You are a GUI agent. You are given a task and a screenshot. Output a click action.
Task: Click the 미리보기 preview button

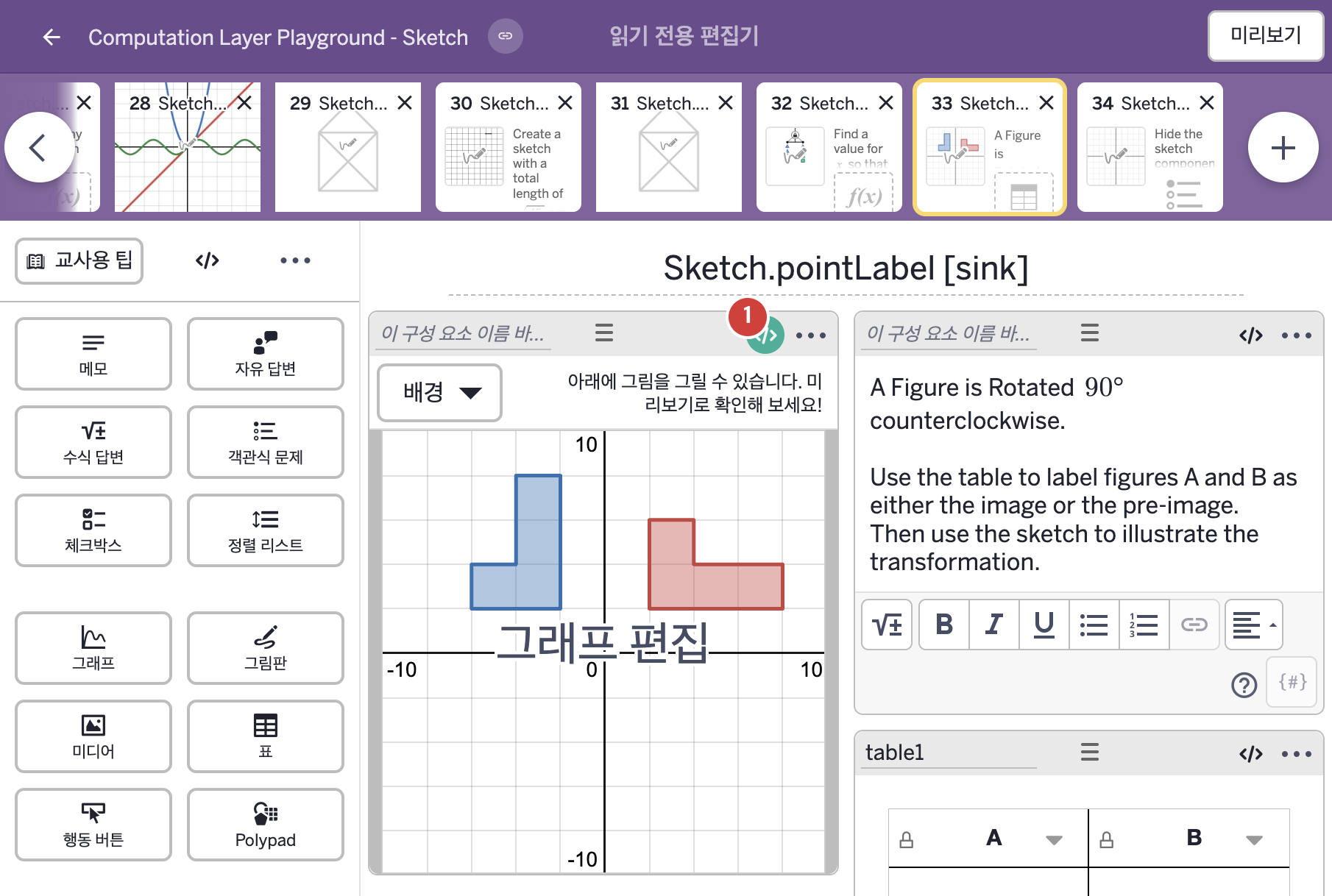(x=1266, y=35)
